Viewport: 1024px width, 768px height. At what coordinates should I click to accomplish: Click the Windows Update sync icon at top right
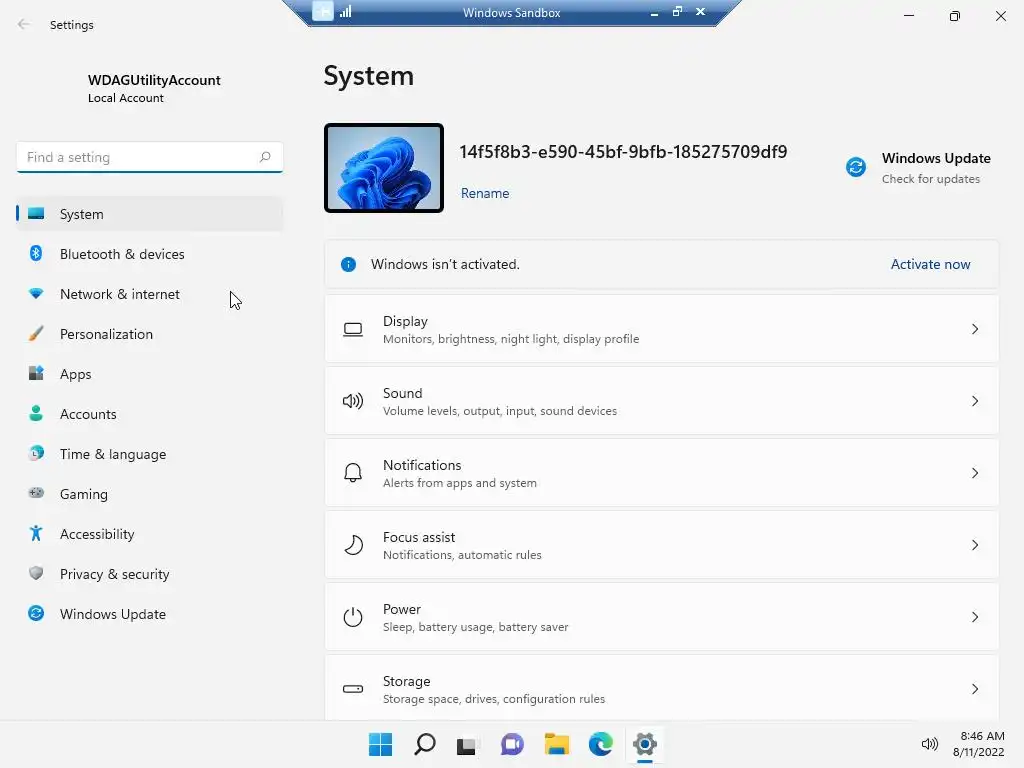point(856,167)
